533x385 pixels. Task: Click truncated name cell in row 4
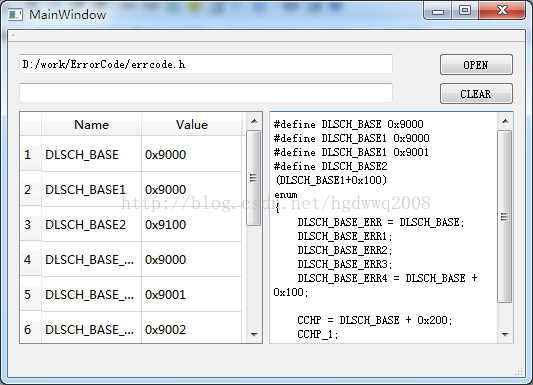(91, 260)
